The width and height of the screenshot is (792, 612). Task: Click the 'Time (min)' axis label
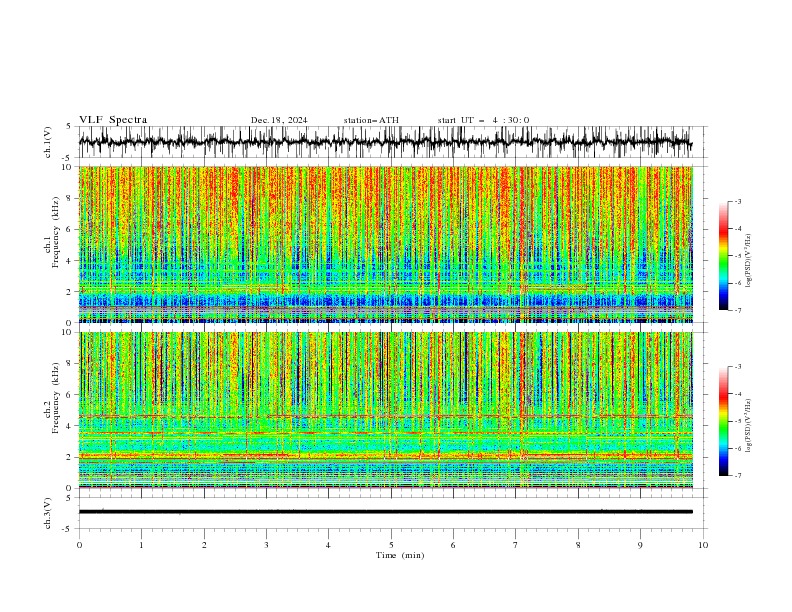point(400,555)
